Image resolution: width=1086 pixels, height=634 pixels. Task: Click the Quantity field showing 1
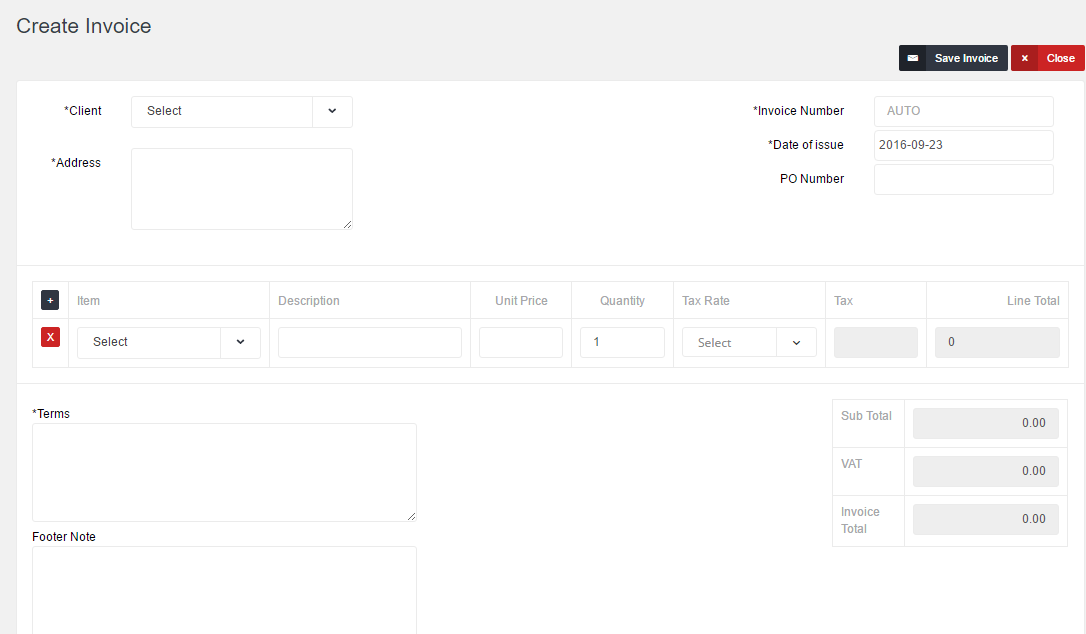click(622, 342)
